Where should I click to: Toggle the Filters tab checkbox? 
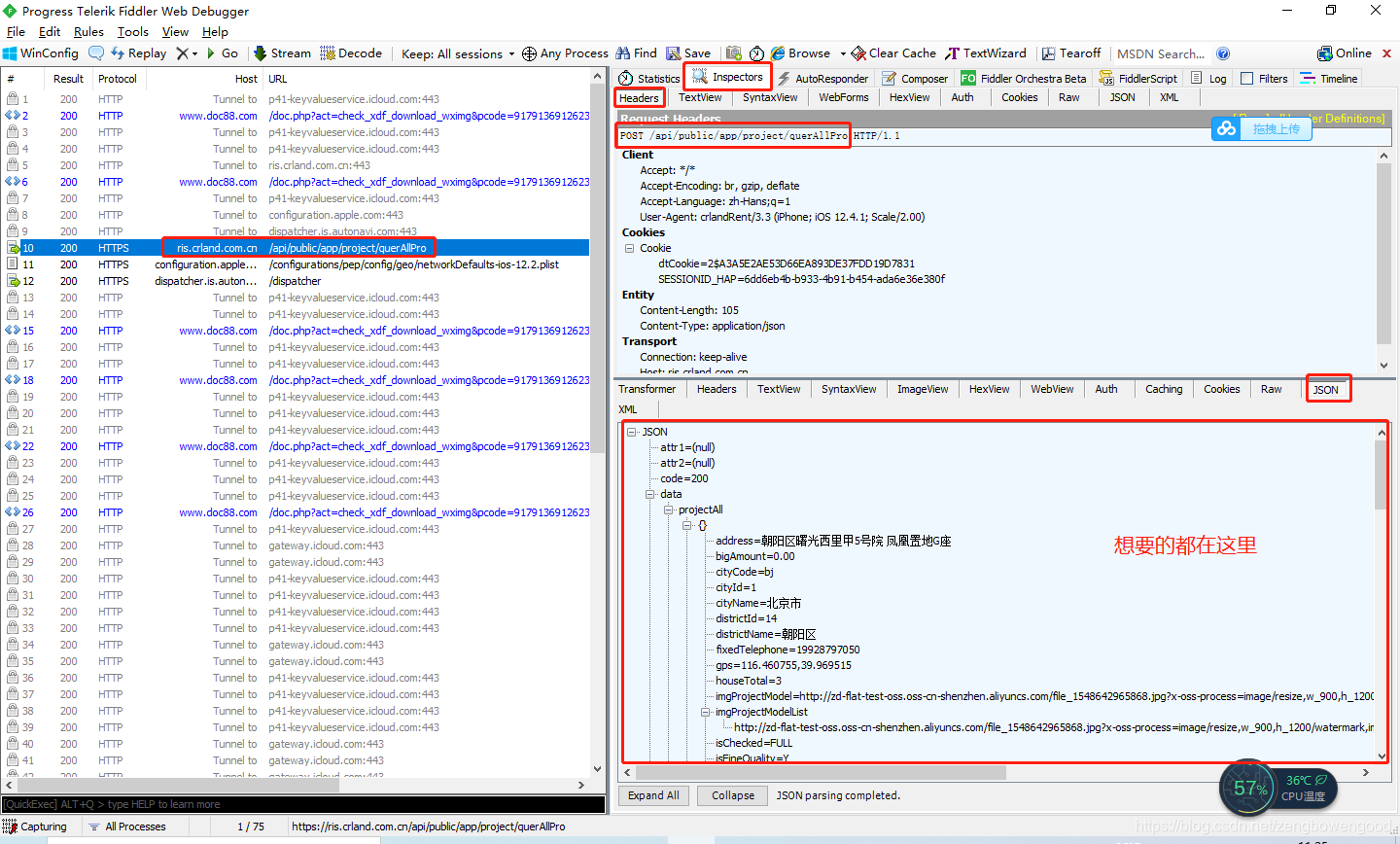pos(1247,79)
